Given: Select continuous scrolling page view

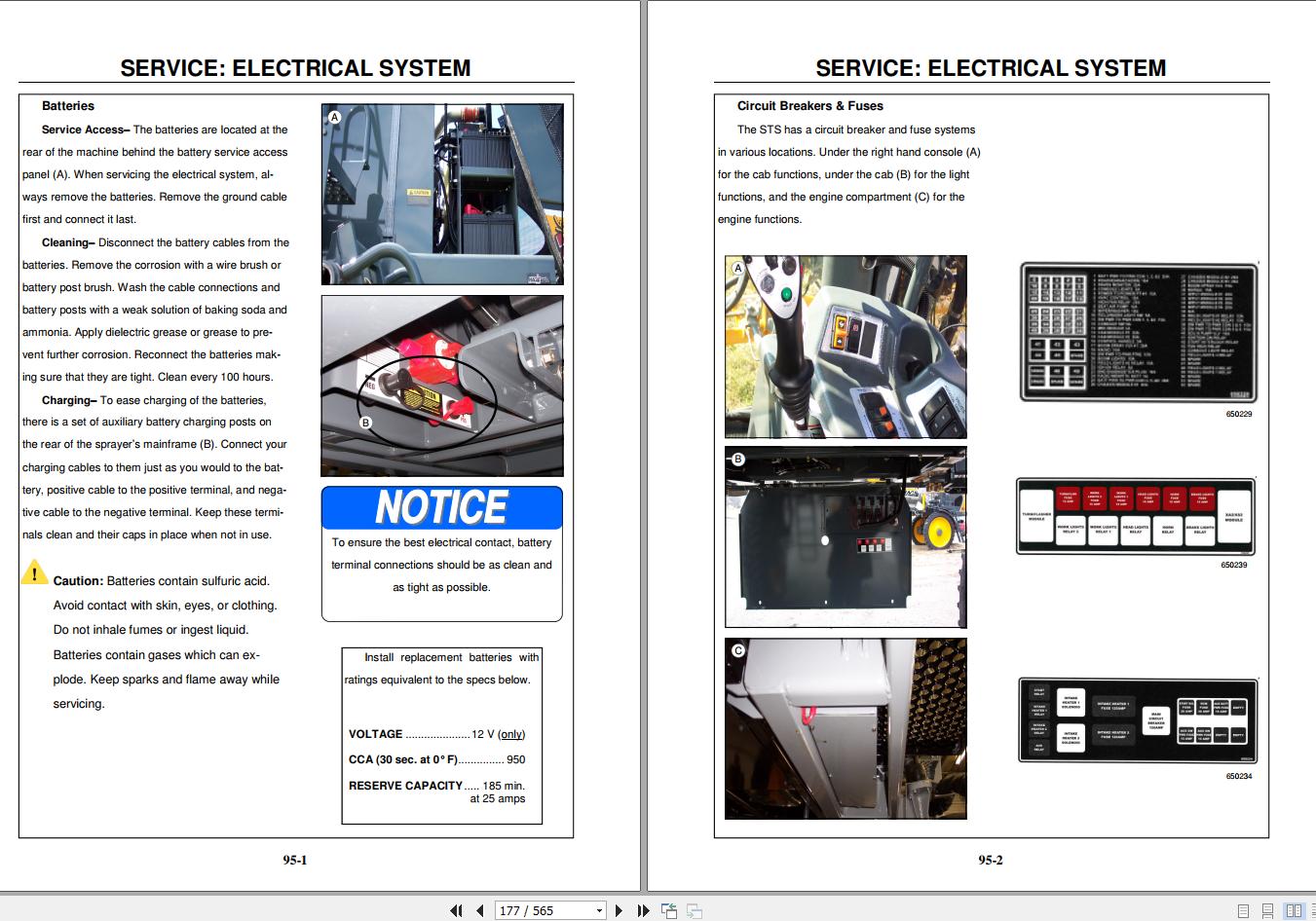Looking at the screenshot, I should [1267, 910].
